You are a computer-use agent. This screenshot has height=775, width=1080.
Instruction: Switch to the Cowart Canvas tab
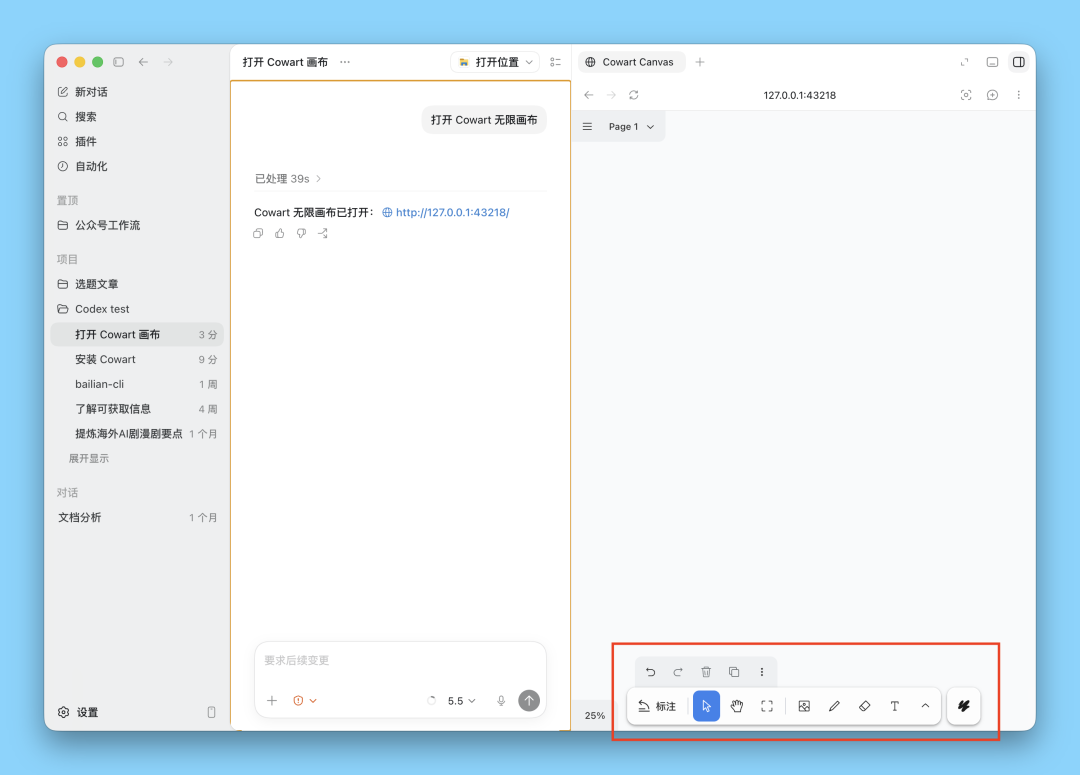point(630,62)
